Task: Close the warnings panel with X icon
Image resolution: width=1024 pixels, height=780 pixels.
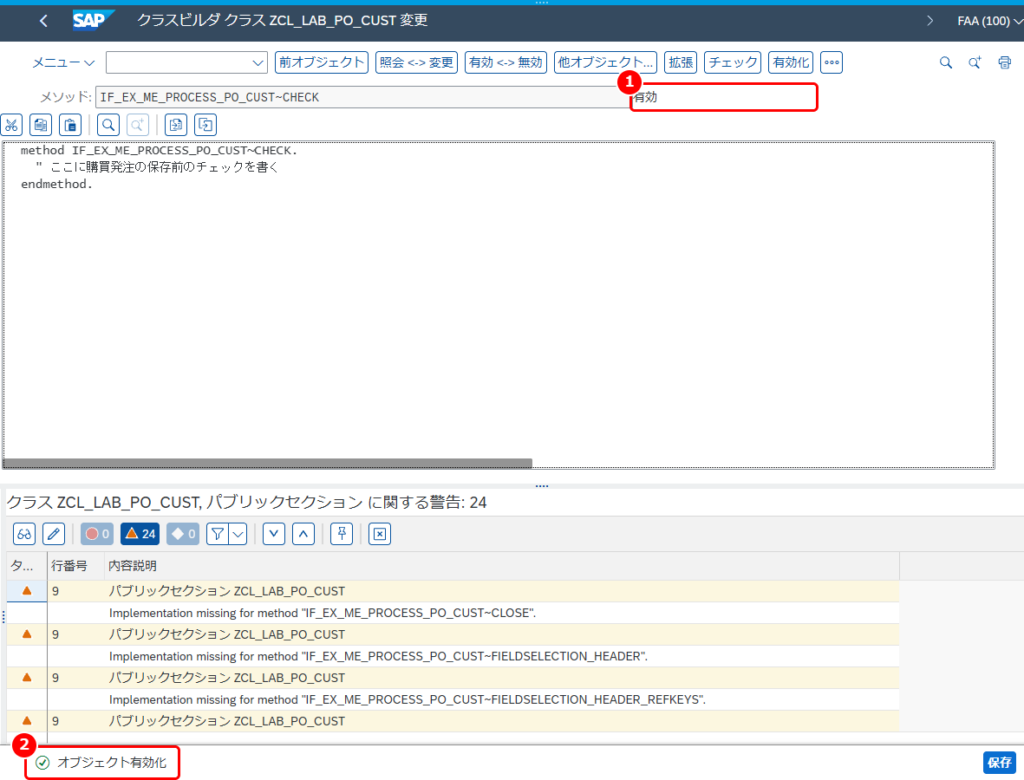Action: 379,534
